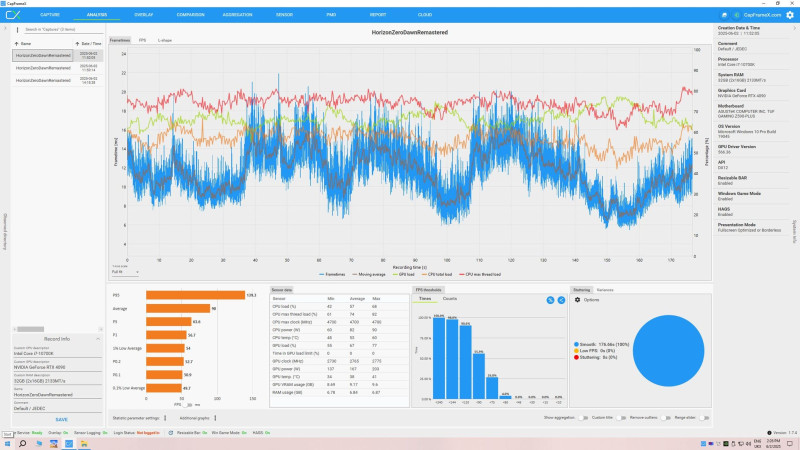Open the PMD tab
This screenshot has height=450, width=800.
click(331, 15)
